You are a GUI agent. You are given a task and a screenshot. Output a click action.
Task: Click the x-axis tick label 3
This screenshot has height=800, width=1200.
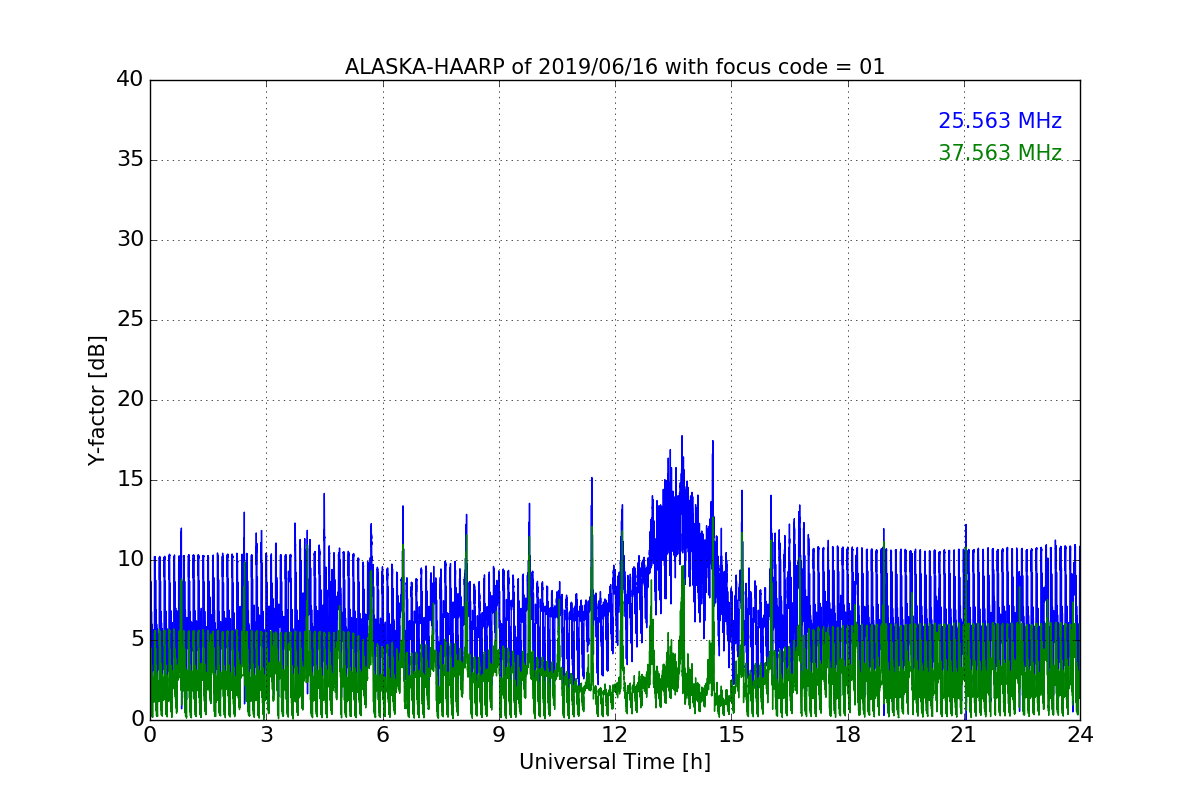click(x=266, y=734)
